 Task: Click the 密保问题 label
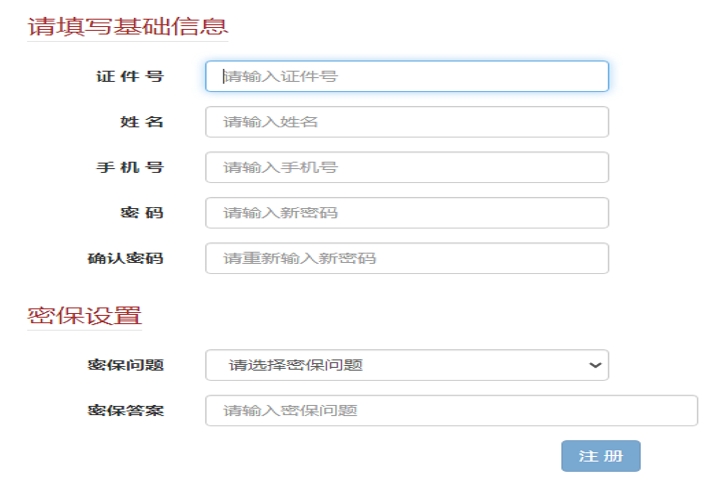tap(125, 365)
